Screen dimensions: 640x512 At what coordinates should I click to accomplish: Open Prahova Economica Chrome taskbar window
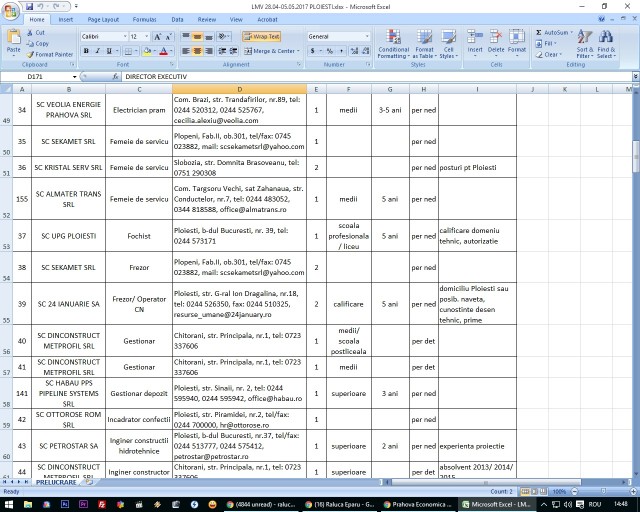(418, 505)
